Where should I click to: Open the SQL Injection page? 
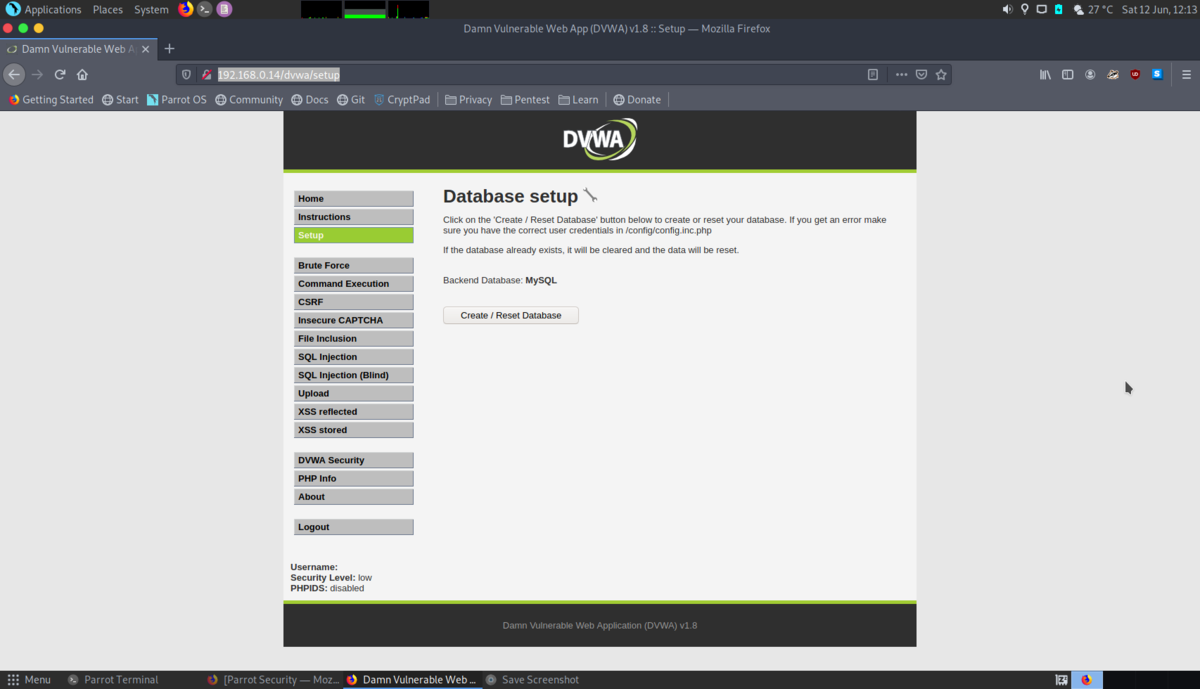(x=353, y=356)
